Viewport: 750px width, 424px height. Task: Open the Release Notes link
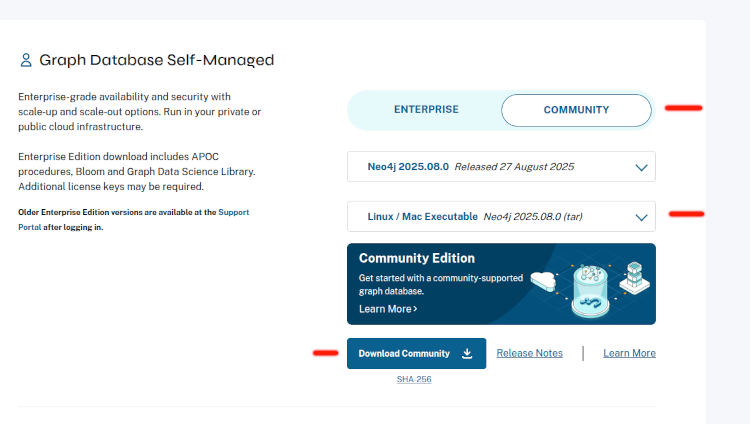[x=529, y=353]
